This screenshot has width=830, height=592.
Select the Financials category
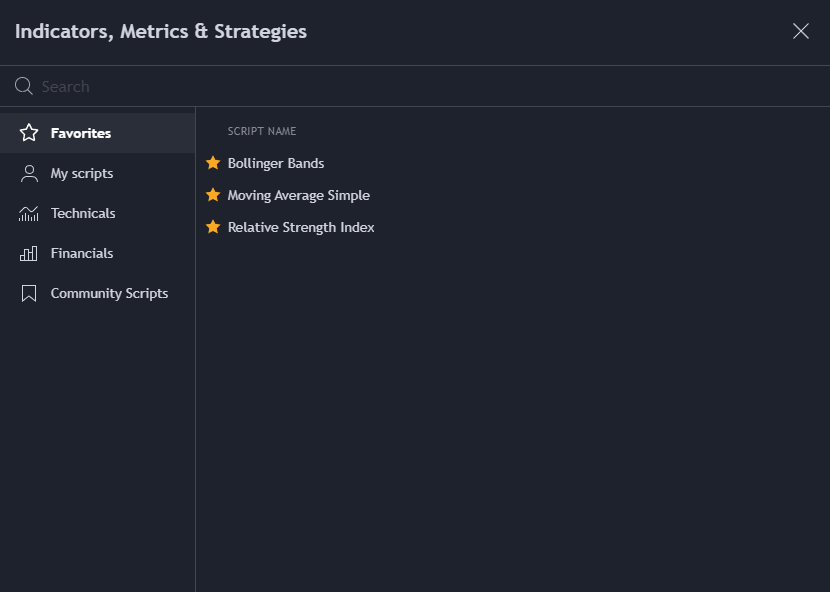tap(97, 253)
